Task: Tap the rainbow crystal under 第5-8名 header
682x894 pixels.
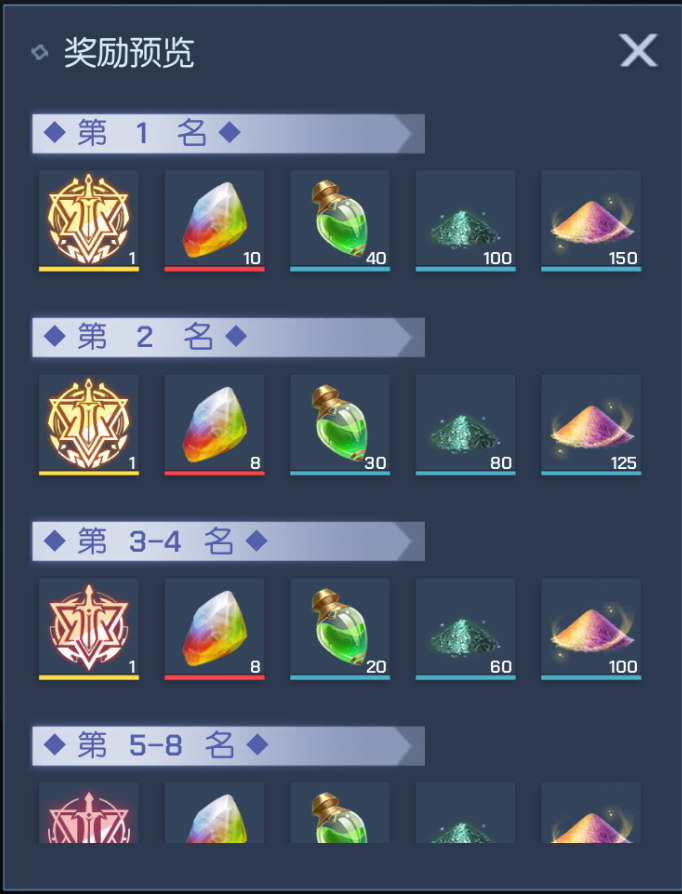Action: coord(214,812)
